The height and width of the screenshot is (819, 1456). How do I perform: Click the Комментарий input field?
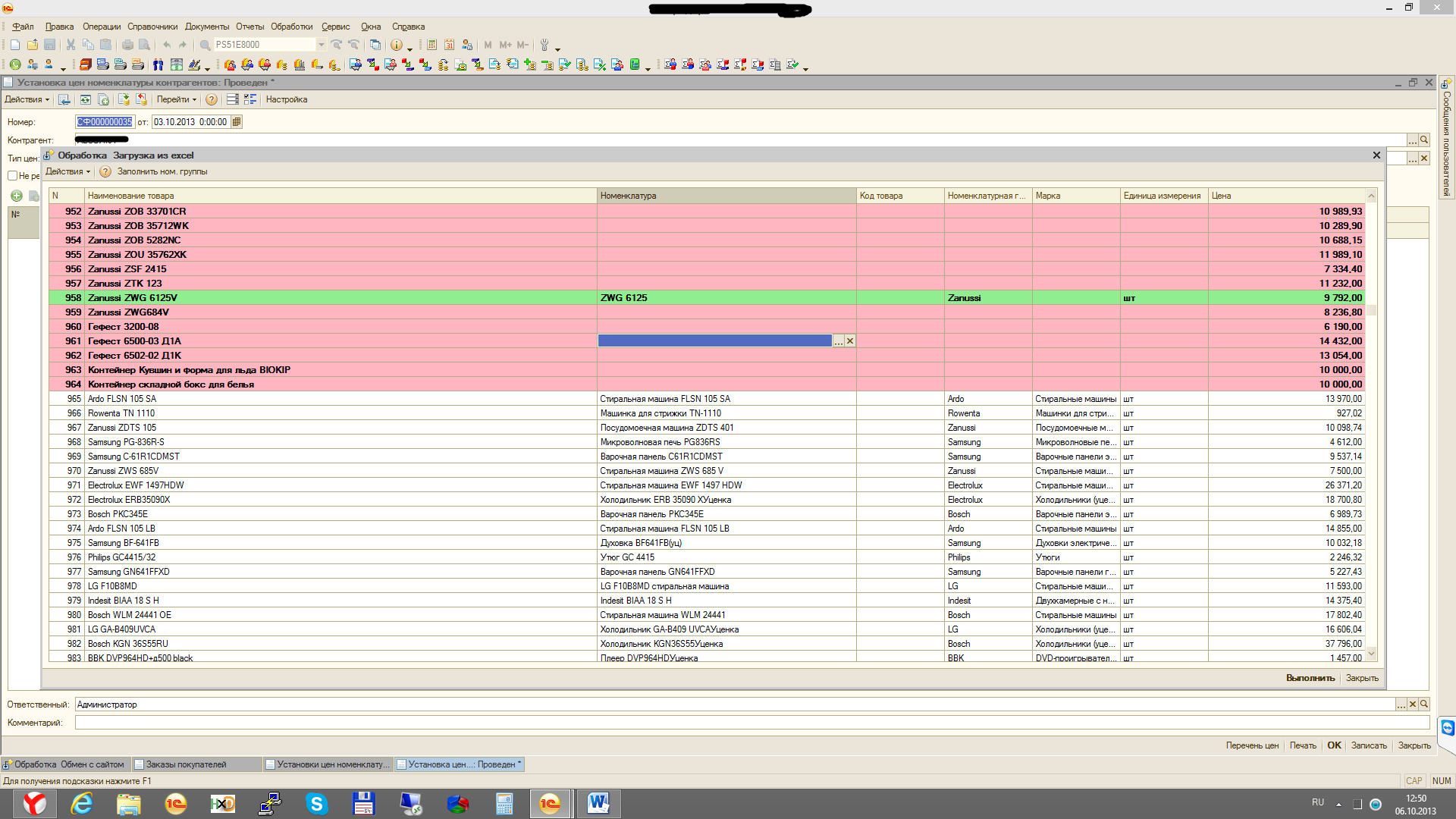[x=751, y=723]
